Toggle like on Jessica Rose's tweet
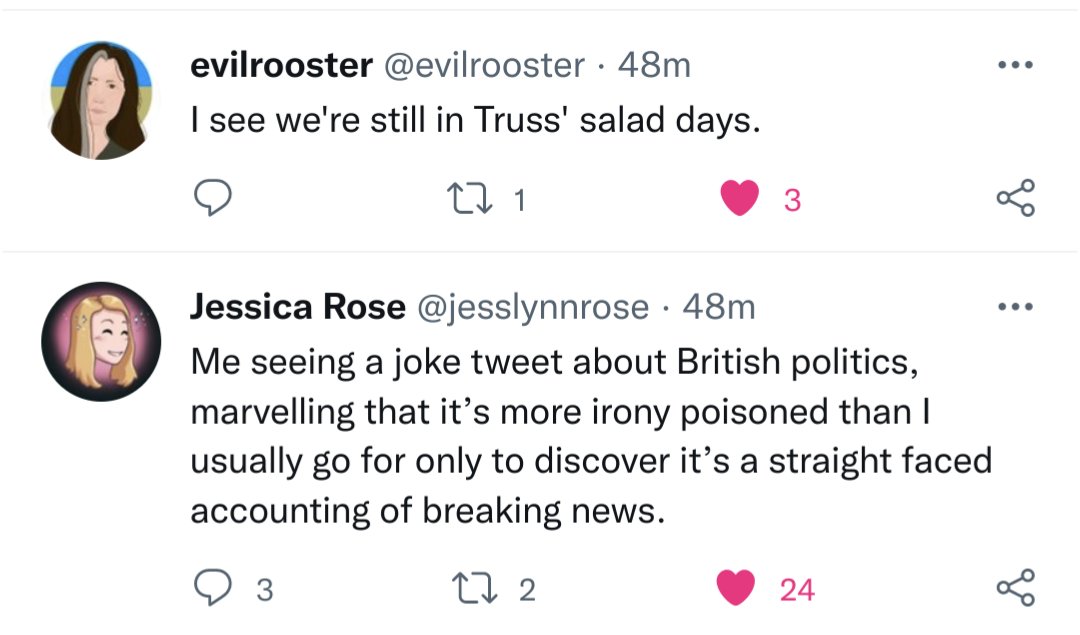This screenshot has width=1080, height=635. (x=741, y=589)
